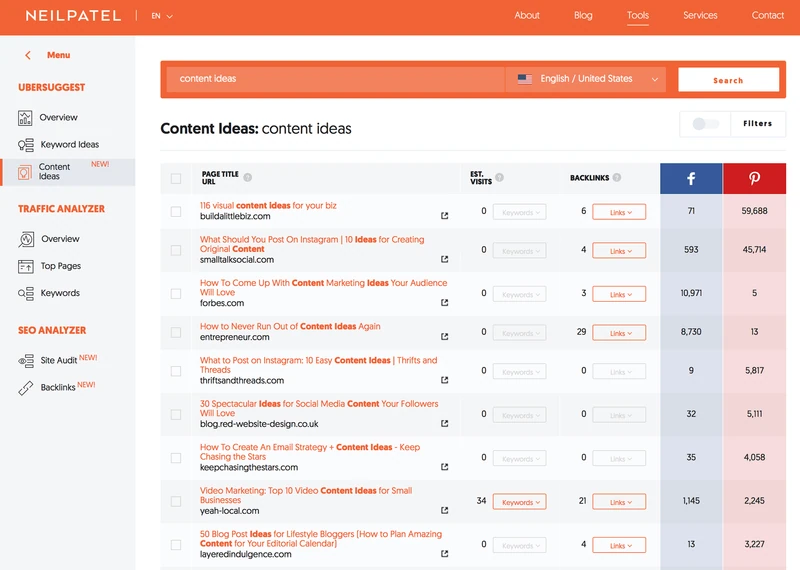Open forbes.com external link icon

coord(444,303)
